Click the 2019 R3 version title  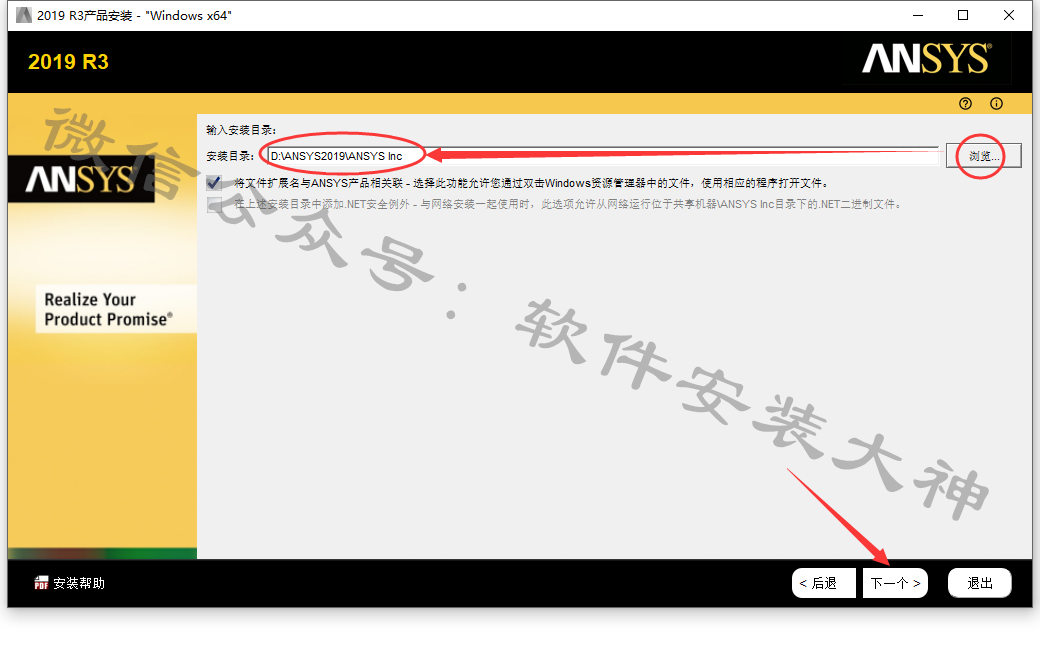pyautogui.click(x=68, y=62)
